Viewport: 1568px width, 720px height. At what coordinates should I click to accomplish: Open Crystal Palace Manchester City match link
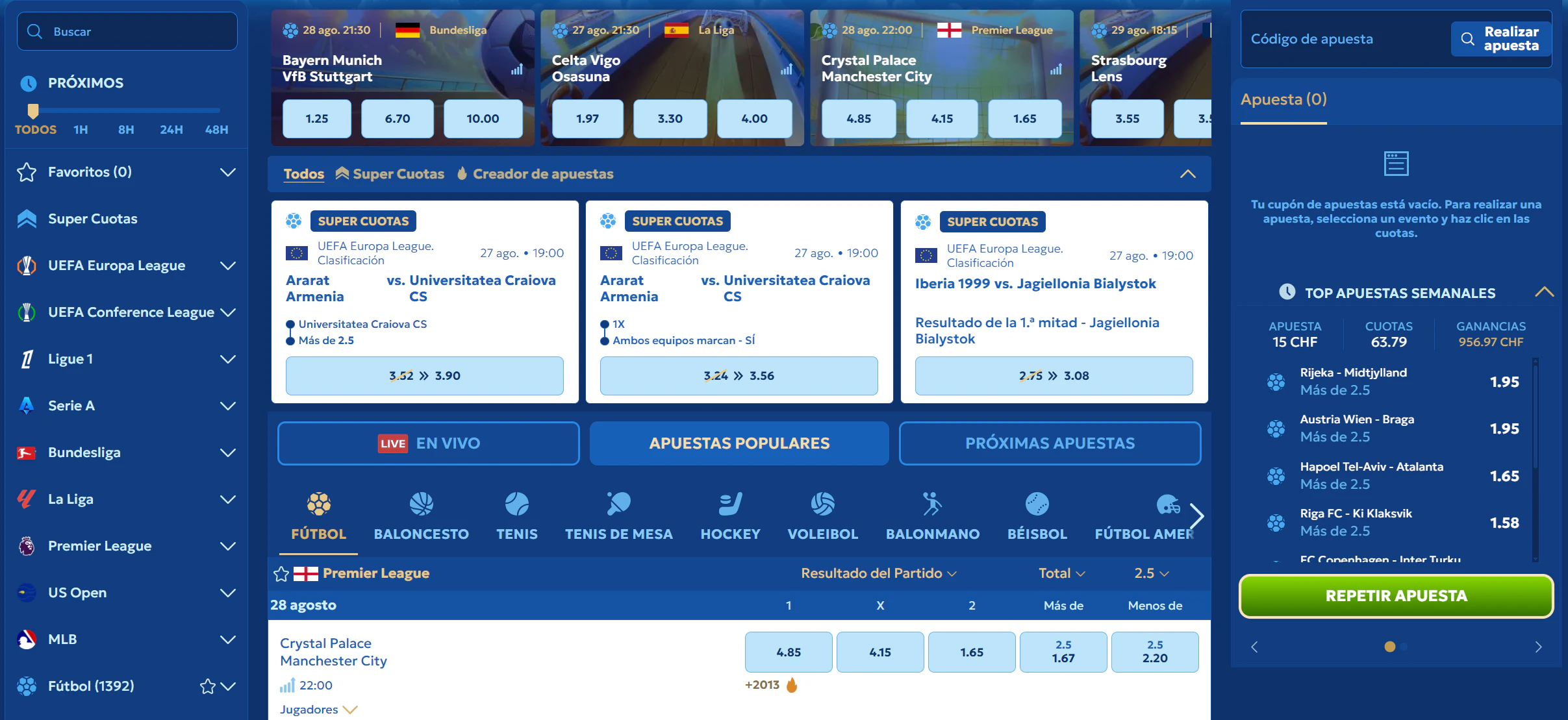333,652
